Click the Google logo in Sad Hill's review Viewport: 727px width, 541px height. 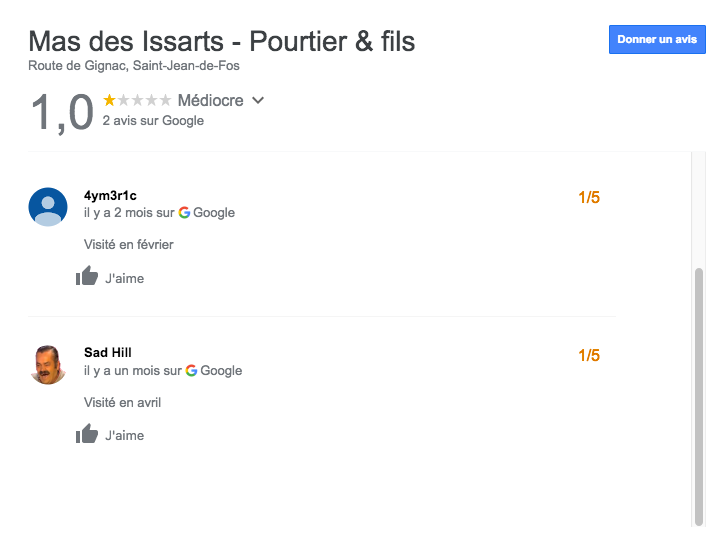tap(191, 370)
